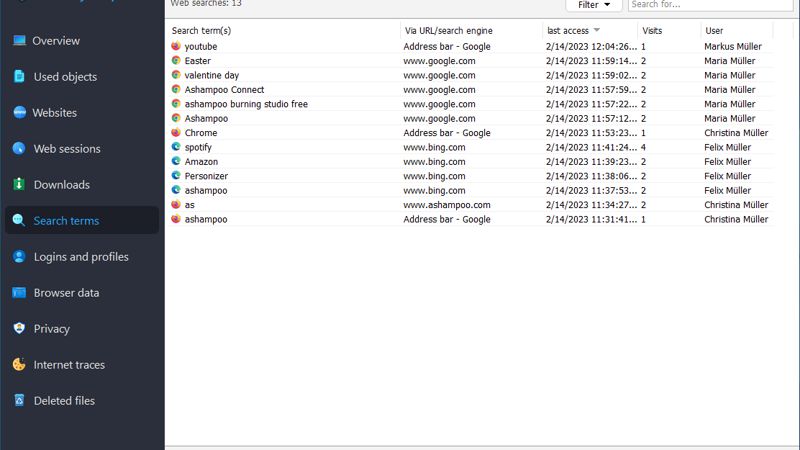The image size is (800, 450).
Task: Click www.ashampoo.com in the URL column
Action: click(x=447, y=205)
